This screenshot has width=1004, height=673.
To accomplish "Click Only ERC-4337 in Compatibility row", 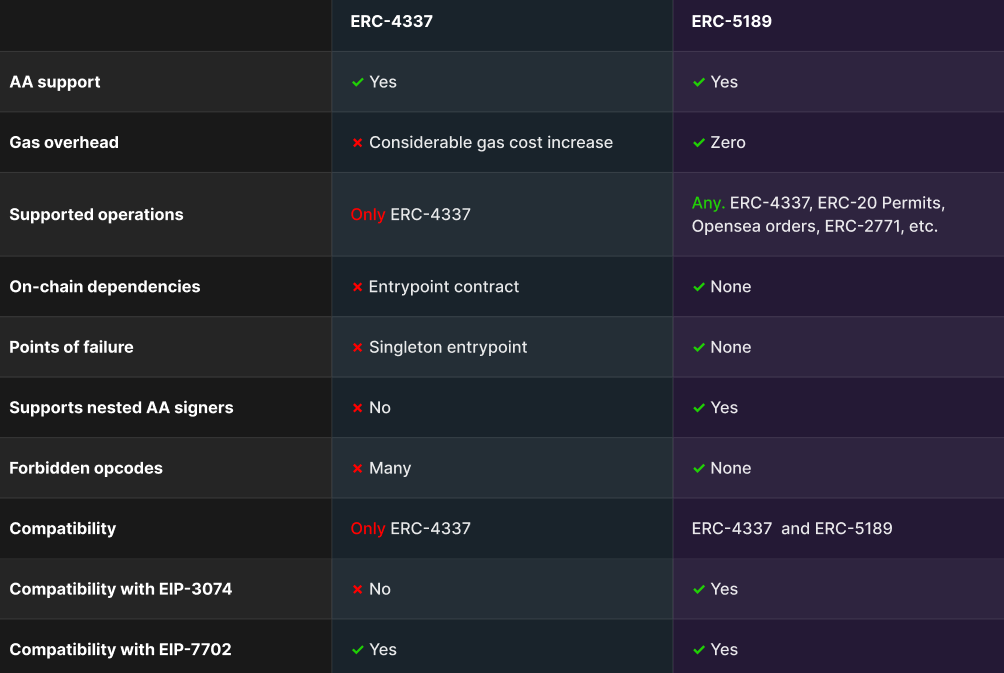I will coord(410,528).
